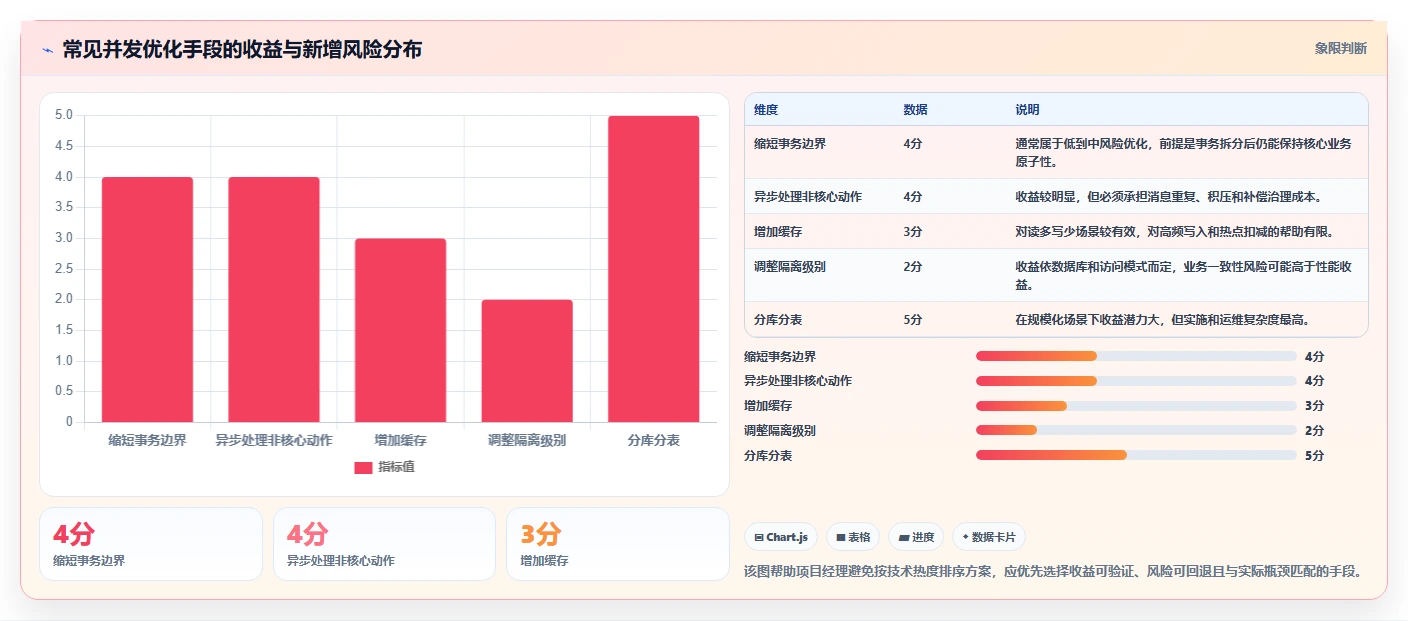Click the 分库分表 progress bar

(x=1136, y=455)
